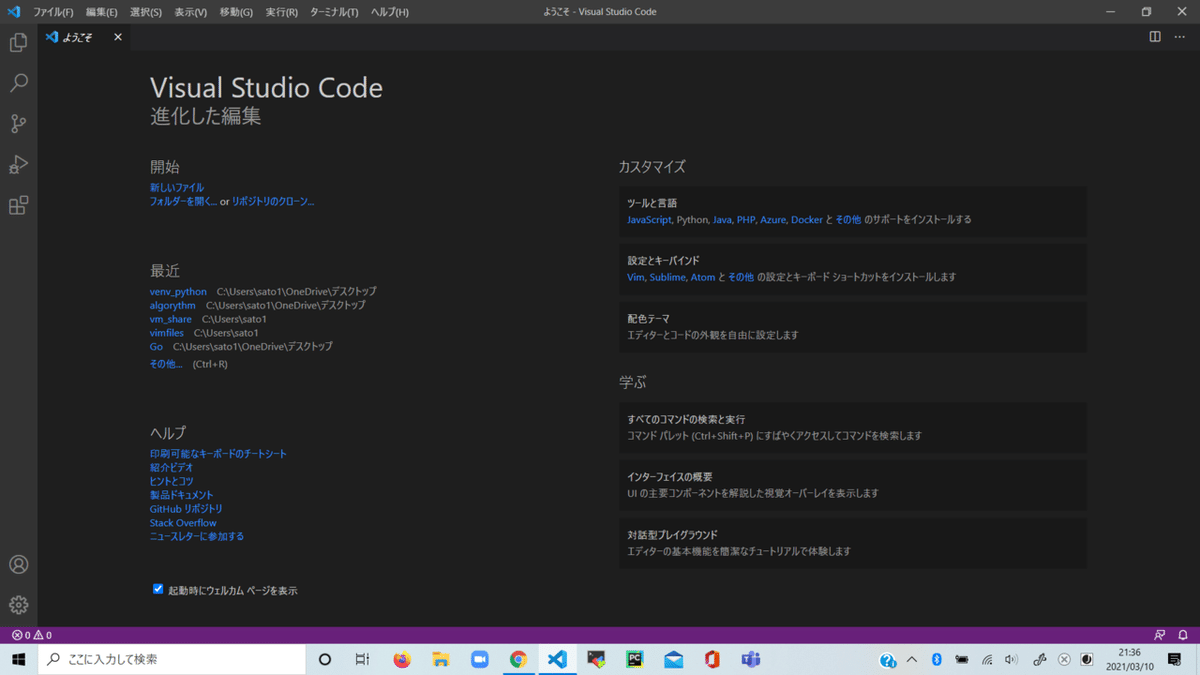Open the 配色テーマ card

pos(852,327)
